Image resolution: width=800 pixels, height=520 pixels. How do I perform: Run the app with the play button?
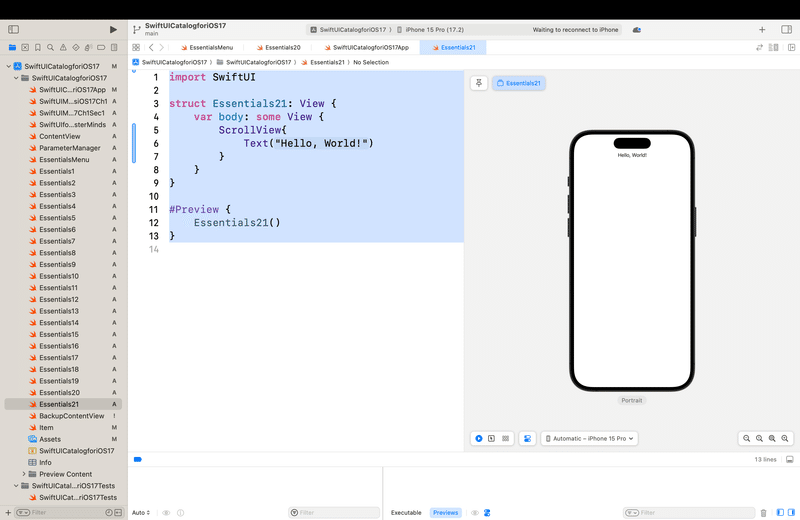pos(113,30)
